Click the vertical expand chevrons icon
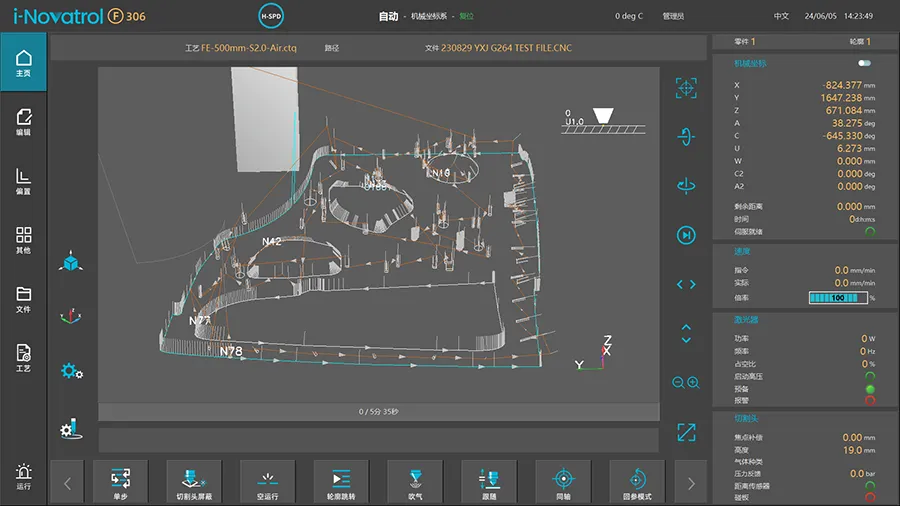 coord(686,332)
